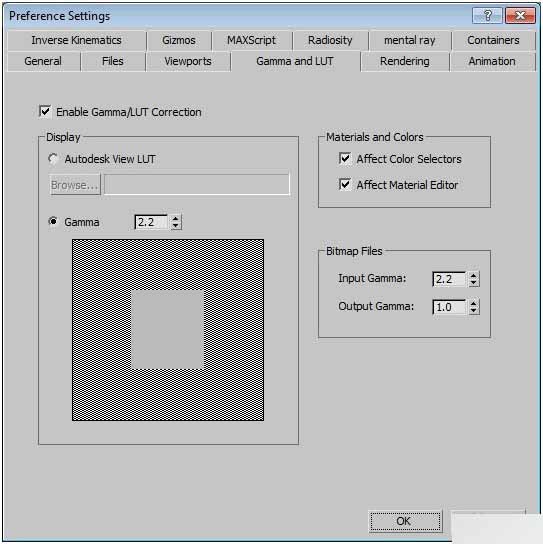Click the Input Gamma value field
Viewport: 543px width, 544px height.
pyautogui.click(x=449, y=279)
